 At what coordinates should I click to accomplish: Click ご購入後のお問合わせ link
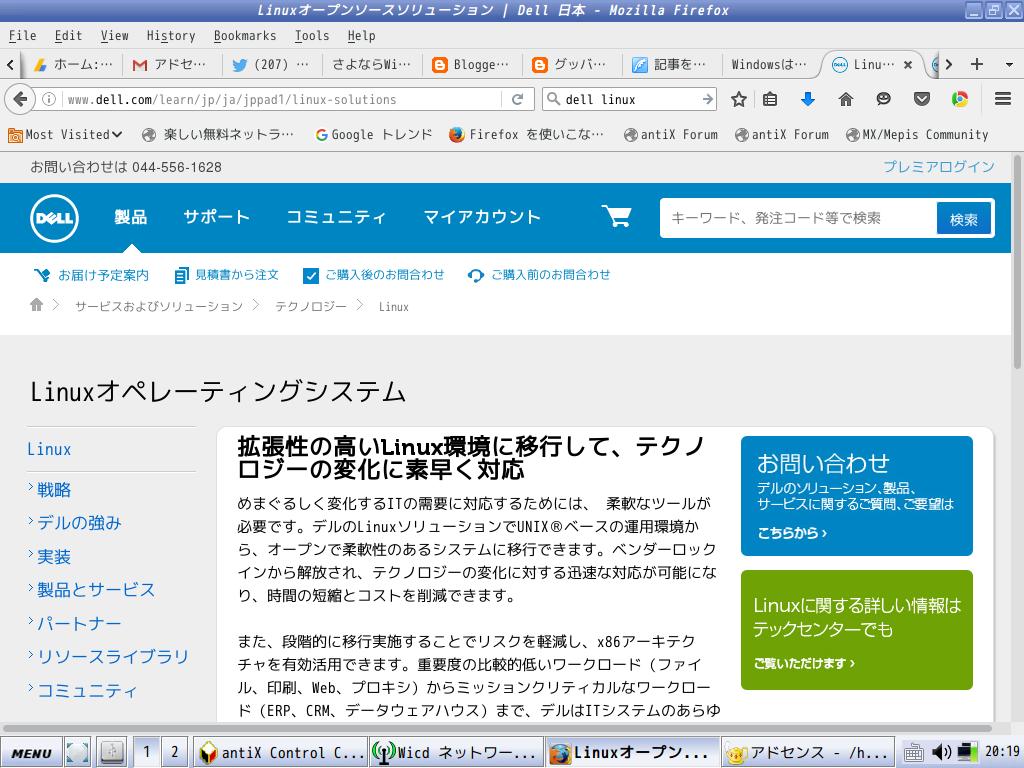coord(374,275)
